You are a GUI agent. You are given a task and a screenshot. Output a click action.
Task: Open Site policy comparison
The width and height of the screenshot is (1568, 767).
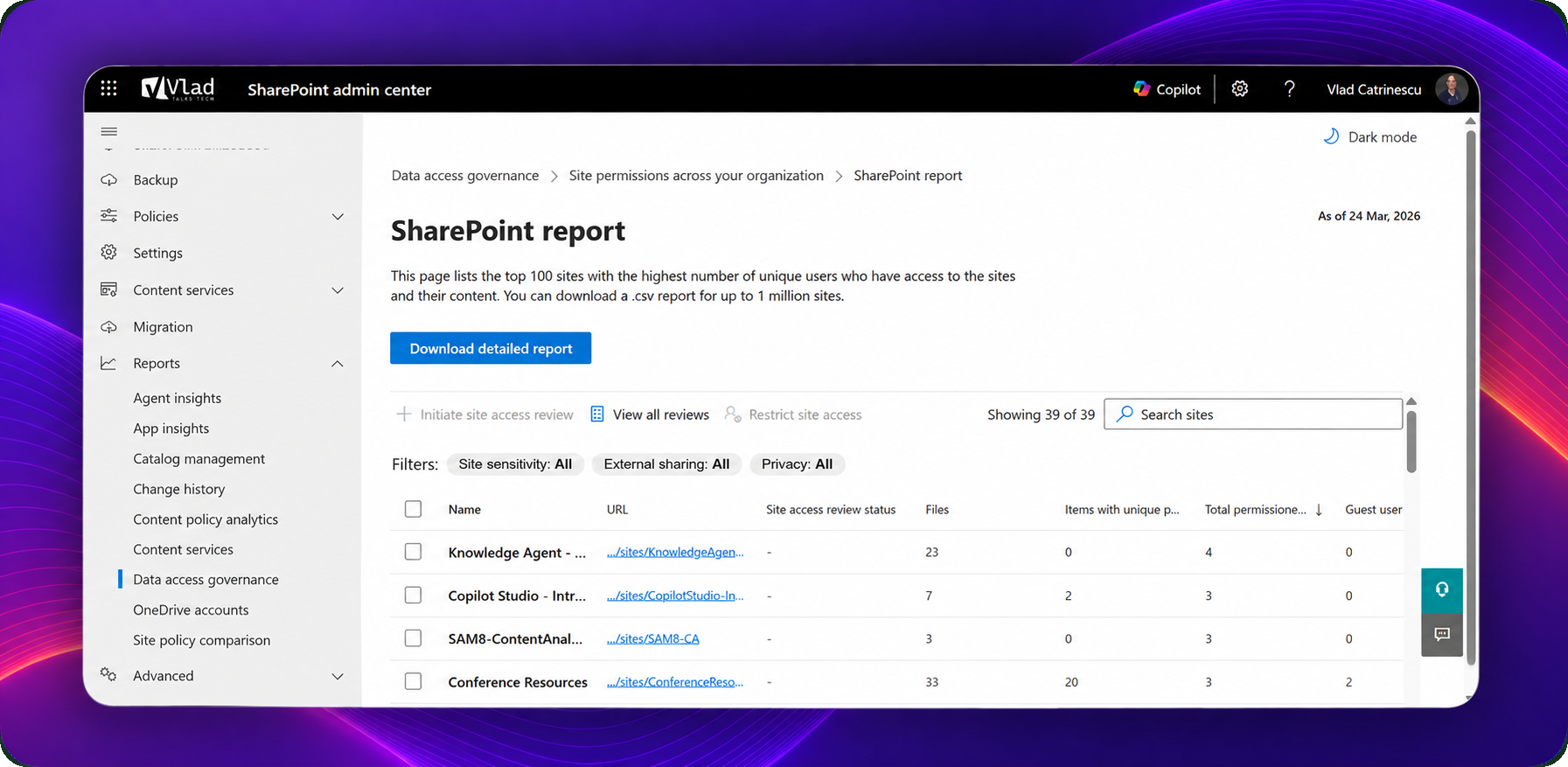point(202,640)
